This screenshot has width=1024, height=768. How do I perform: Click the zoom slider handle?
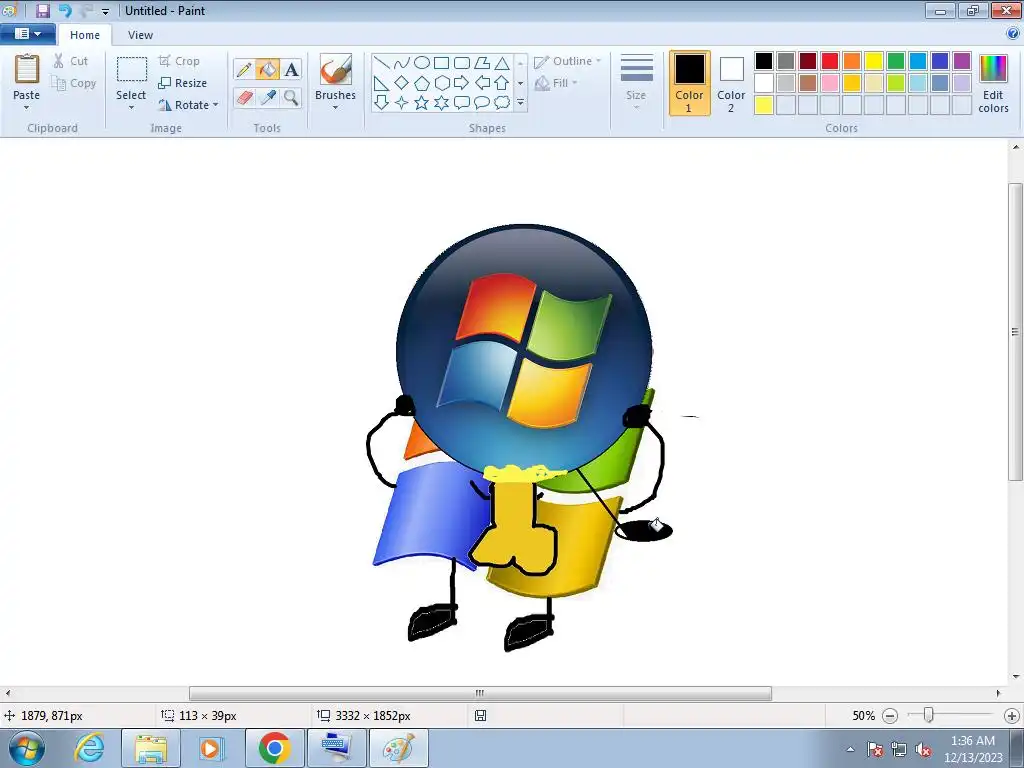(928, 715)
